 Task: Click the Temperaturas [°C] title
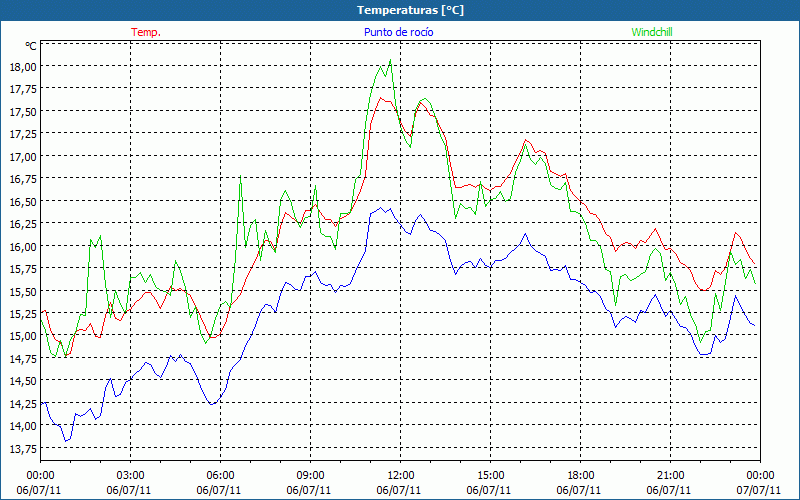point(410,10)
